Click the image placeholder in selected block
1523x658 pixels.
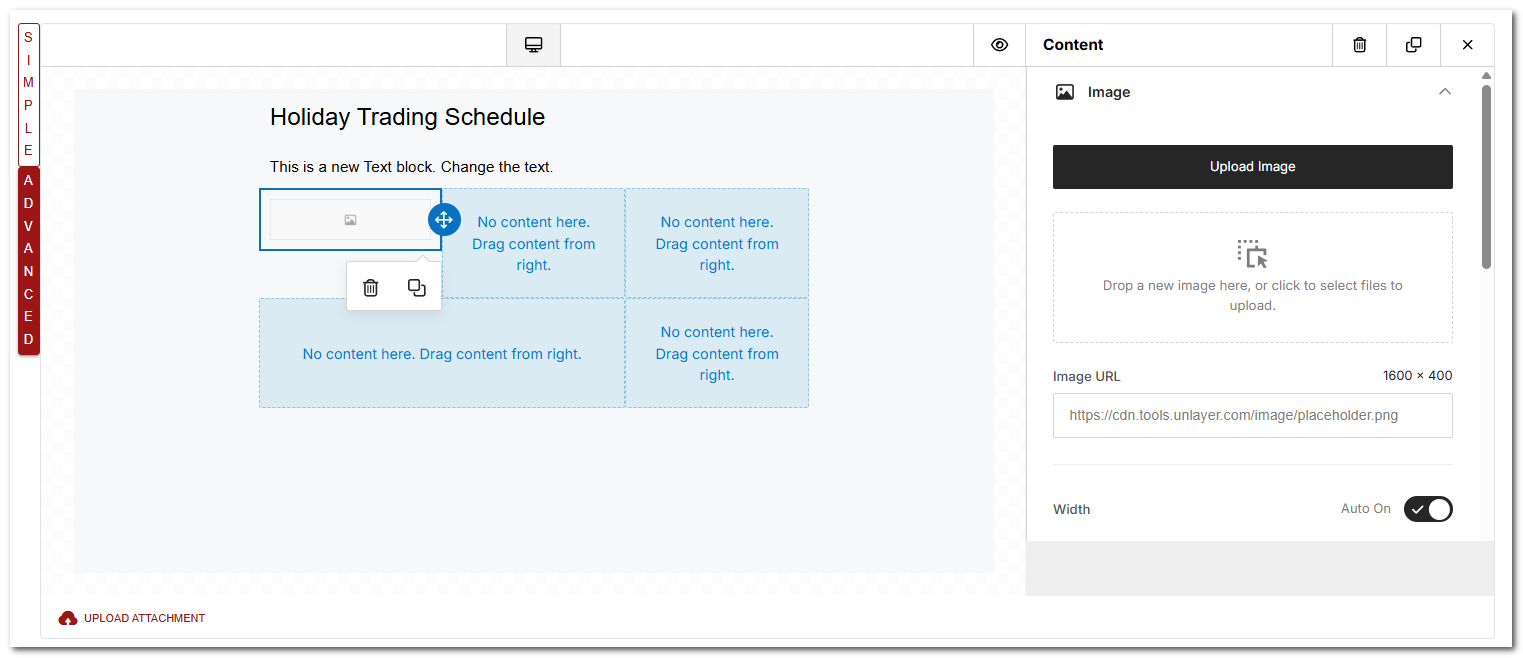coord(350,220)
